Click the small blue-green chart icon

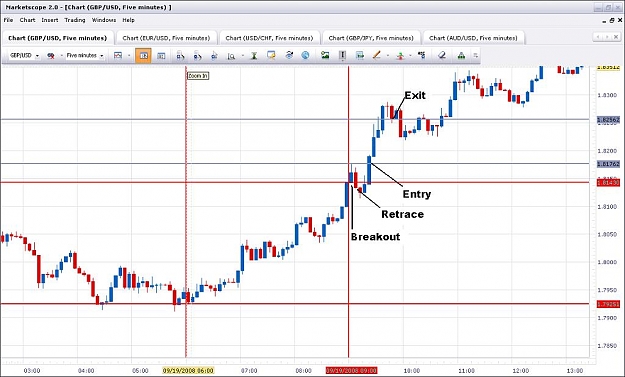pos(360,55)
